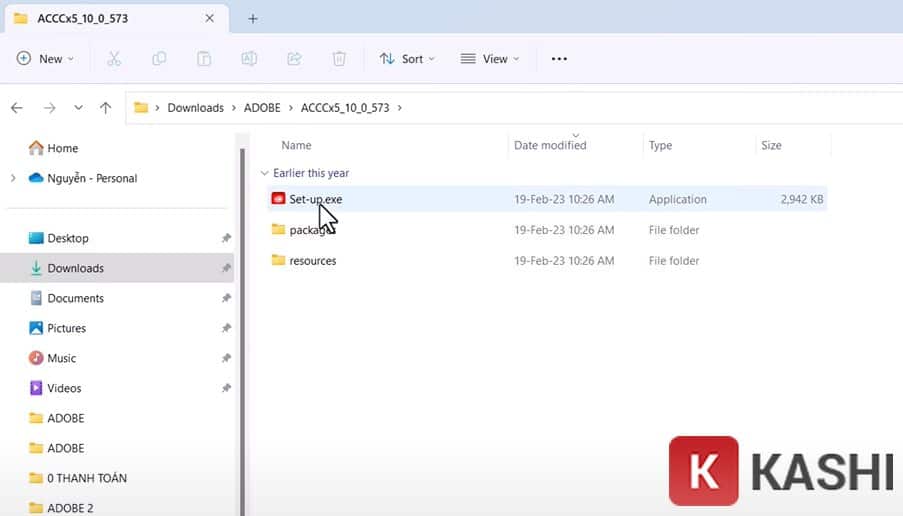Unpin Documents using its pin icon

point(226,298)
